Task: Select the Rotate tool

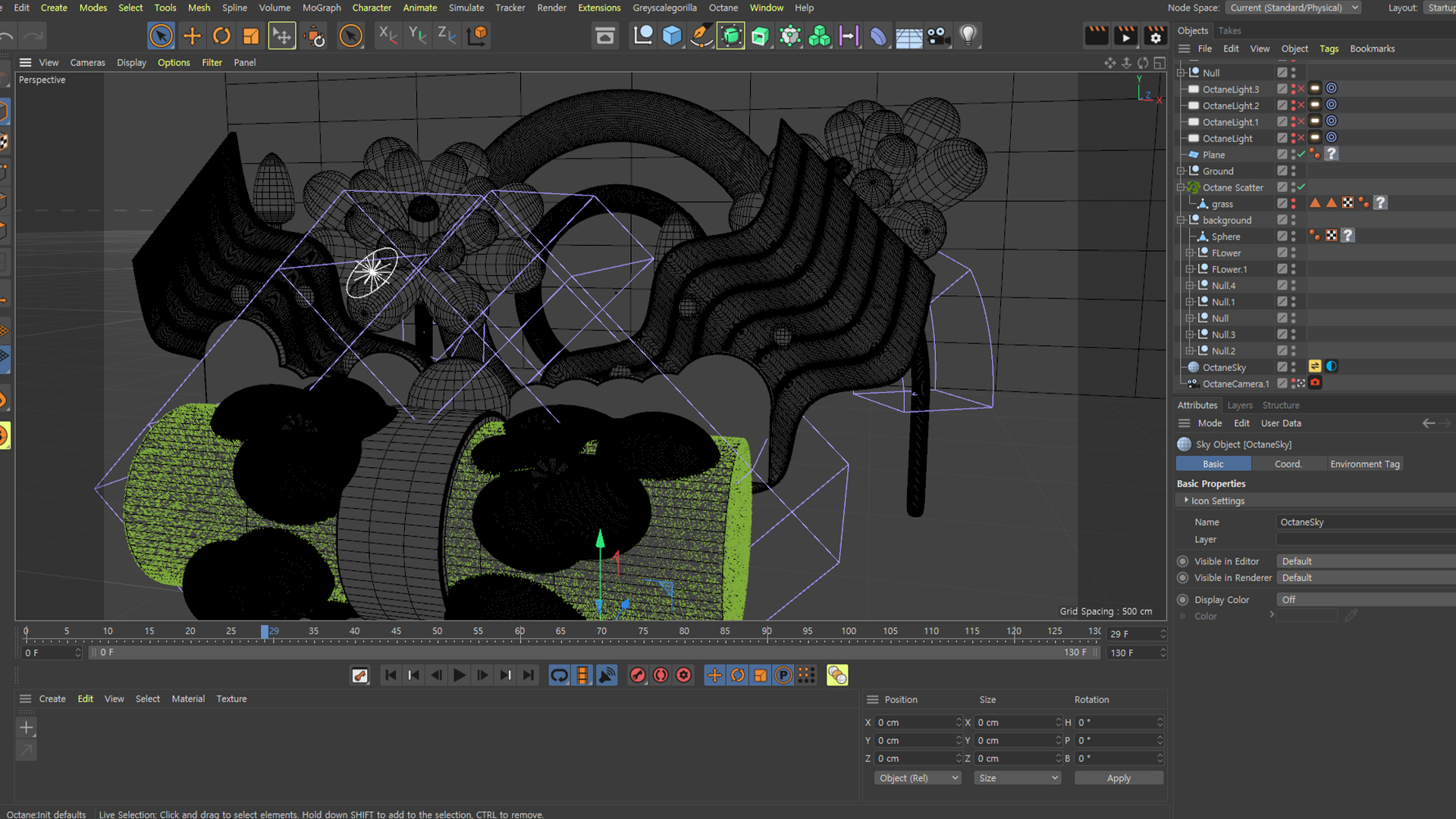Action: tap(221, 36)
